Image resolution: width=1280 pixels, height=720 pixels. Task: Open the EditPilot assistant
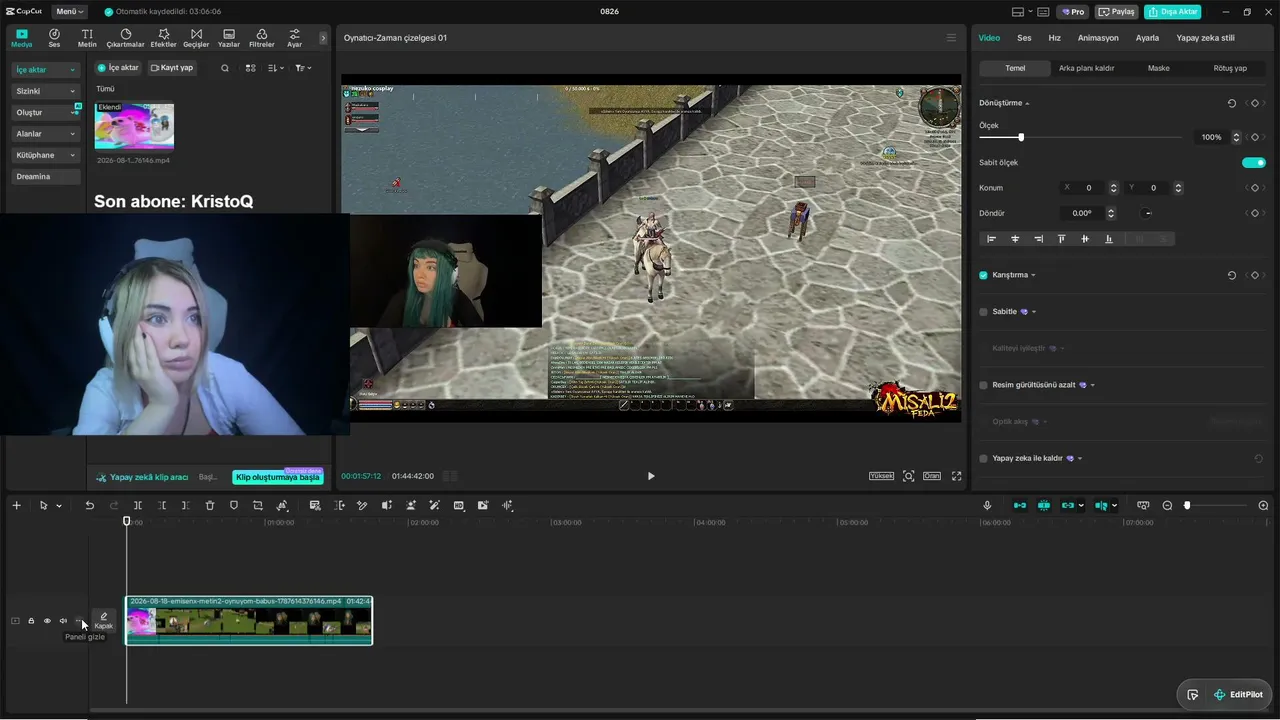(1238, 695)
